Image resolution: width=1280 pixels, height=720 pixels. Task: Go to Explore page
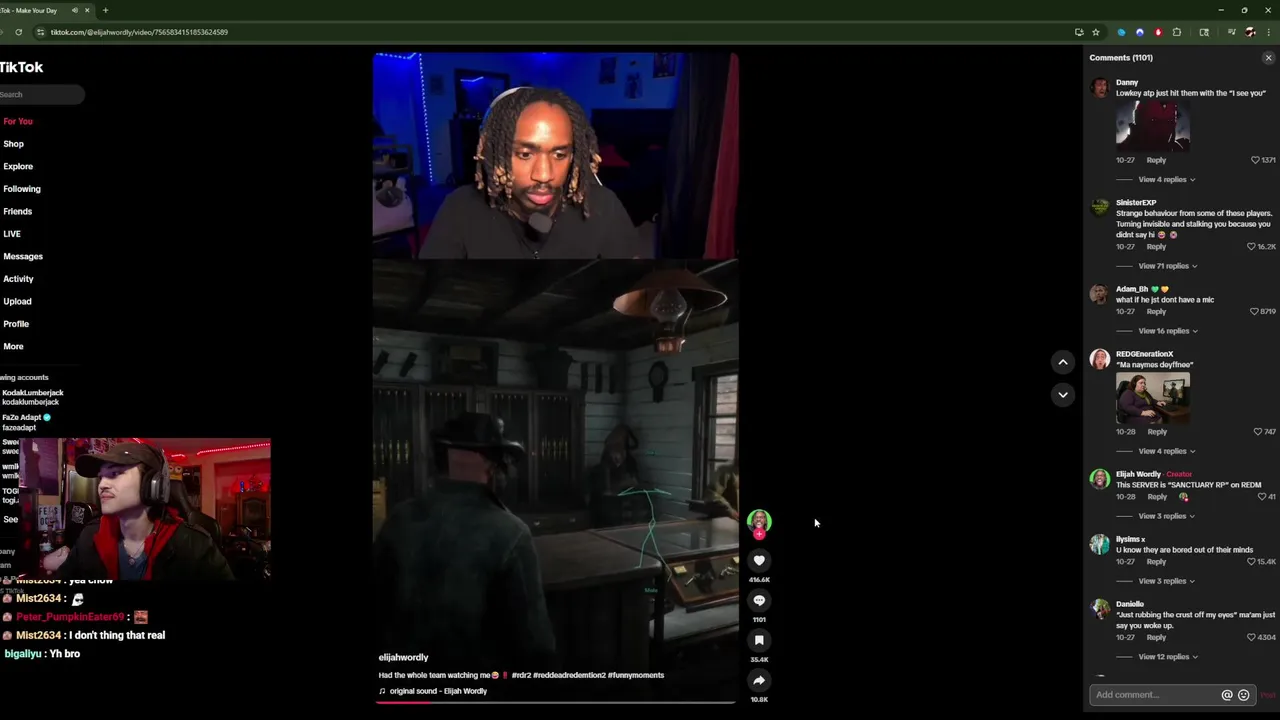pos(18,167)
